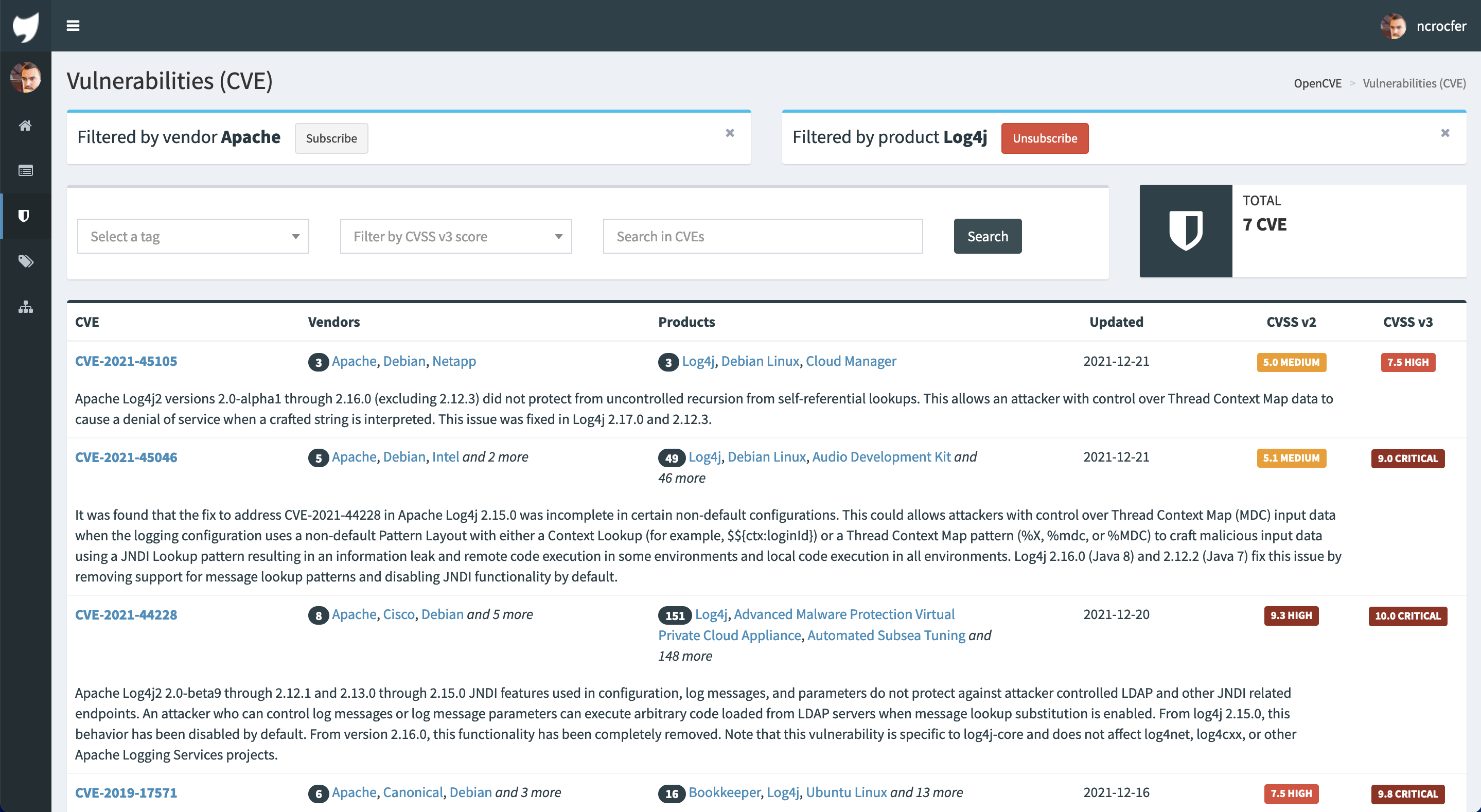Image resolution: width=1481 pixels, height=812 pixels.
Task: Dismiss the Log4j product filter
Action: click(1445, 132)
